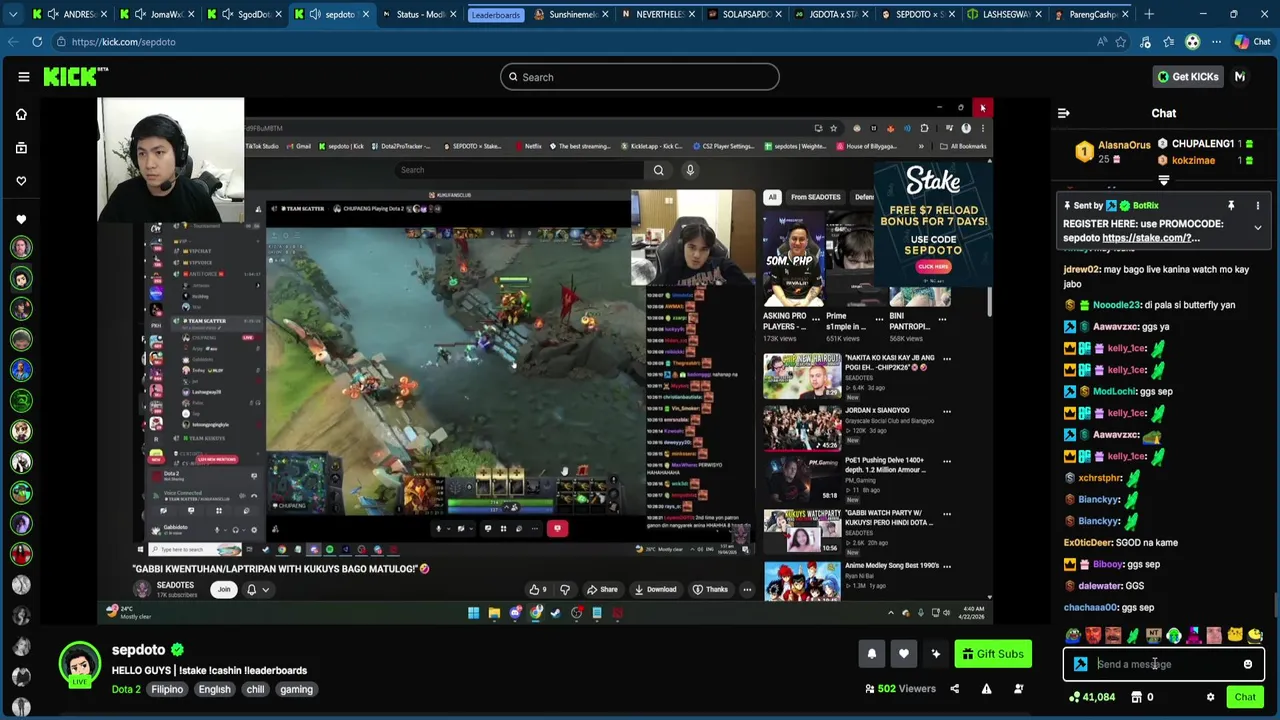The height and width of the screenshot is (720, 1280).
Task: Switch to Status browser tab
Action: tap(419, 14)
